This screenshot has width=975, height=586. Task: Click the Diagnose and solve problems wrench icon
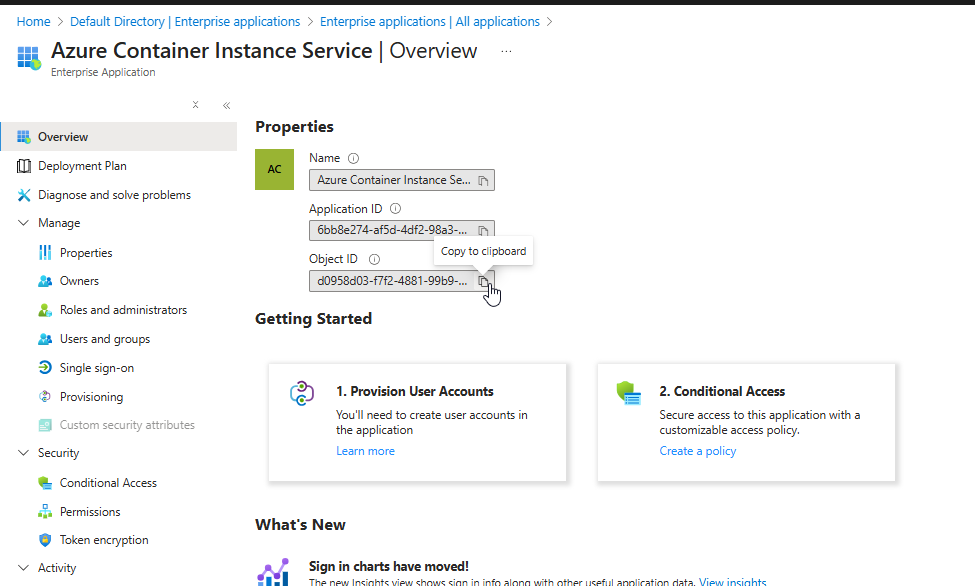point(24,195)
